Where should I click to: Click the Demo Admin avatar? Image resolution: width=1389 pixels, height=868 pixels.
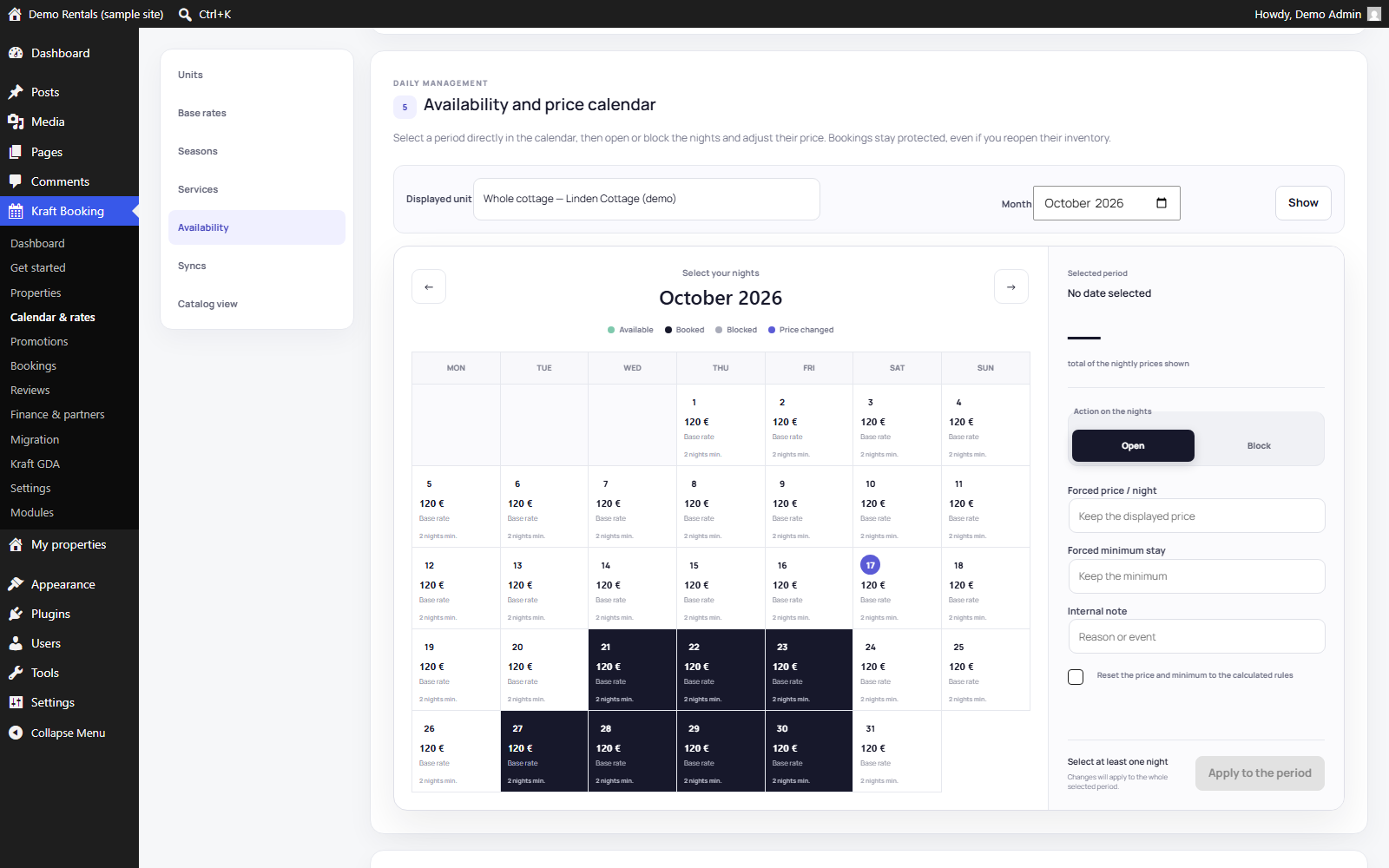coord(1374,14)
